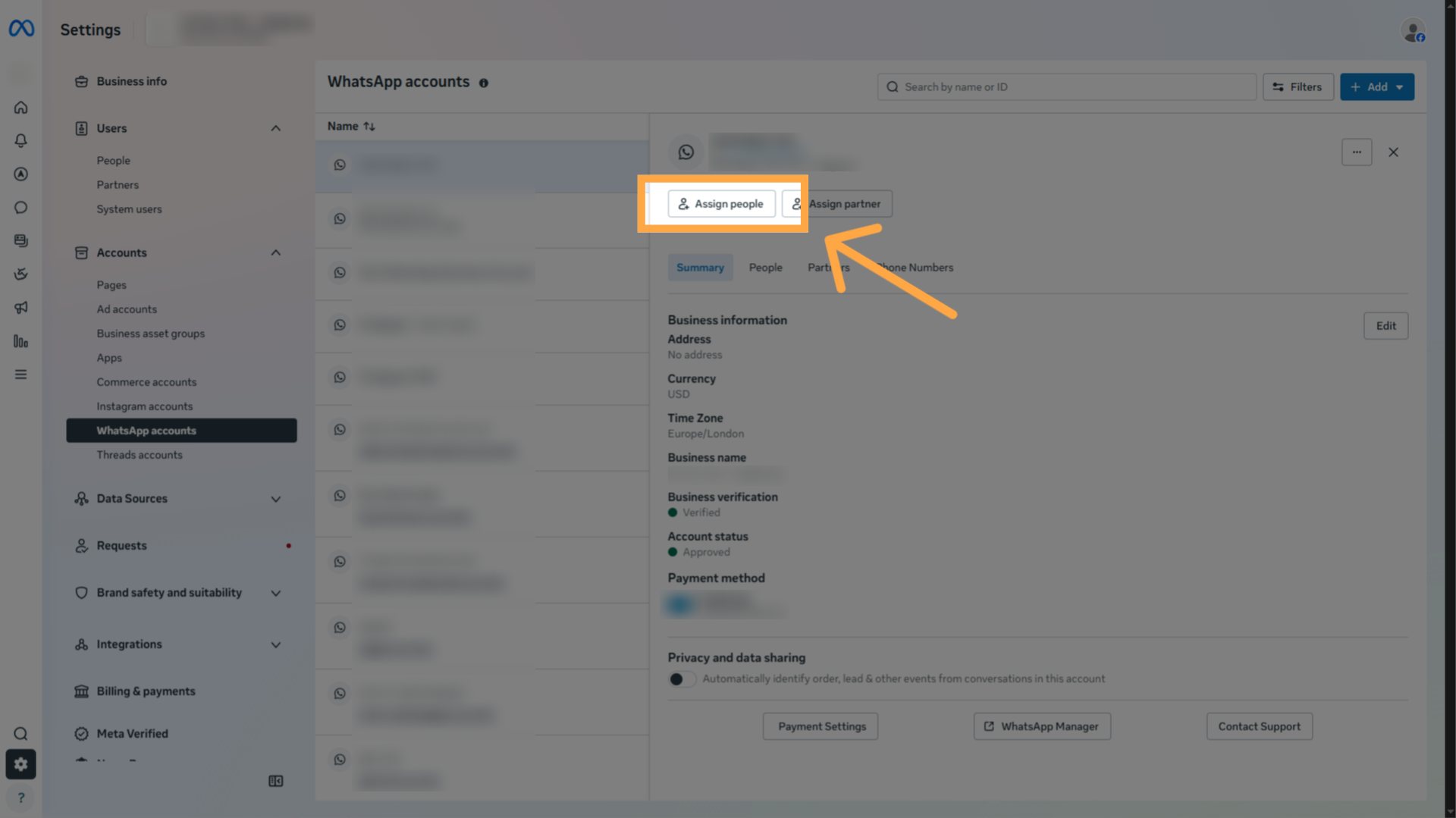Open the all tools hamburger menu

point(21,375)
